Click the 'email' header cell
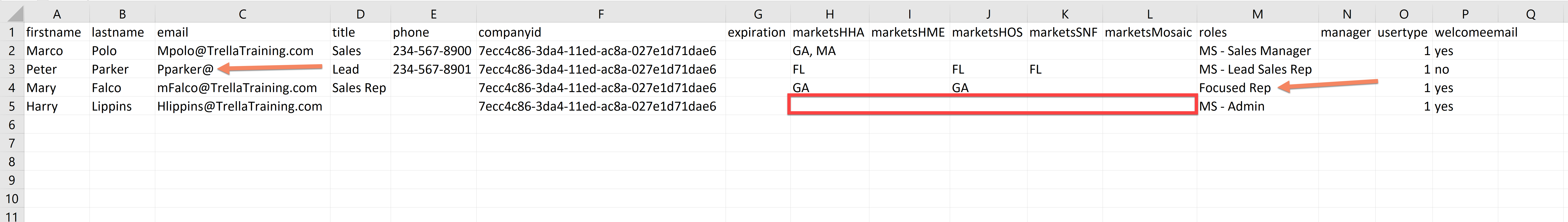Screen dimensions: 1568x222 tap(242, 32)
